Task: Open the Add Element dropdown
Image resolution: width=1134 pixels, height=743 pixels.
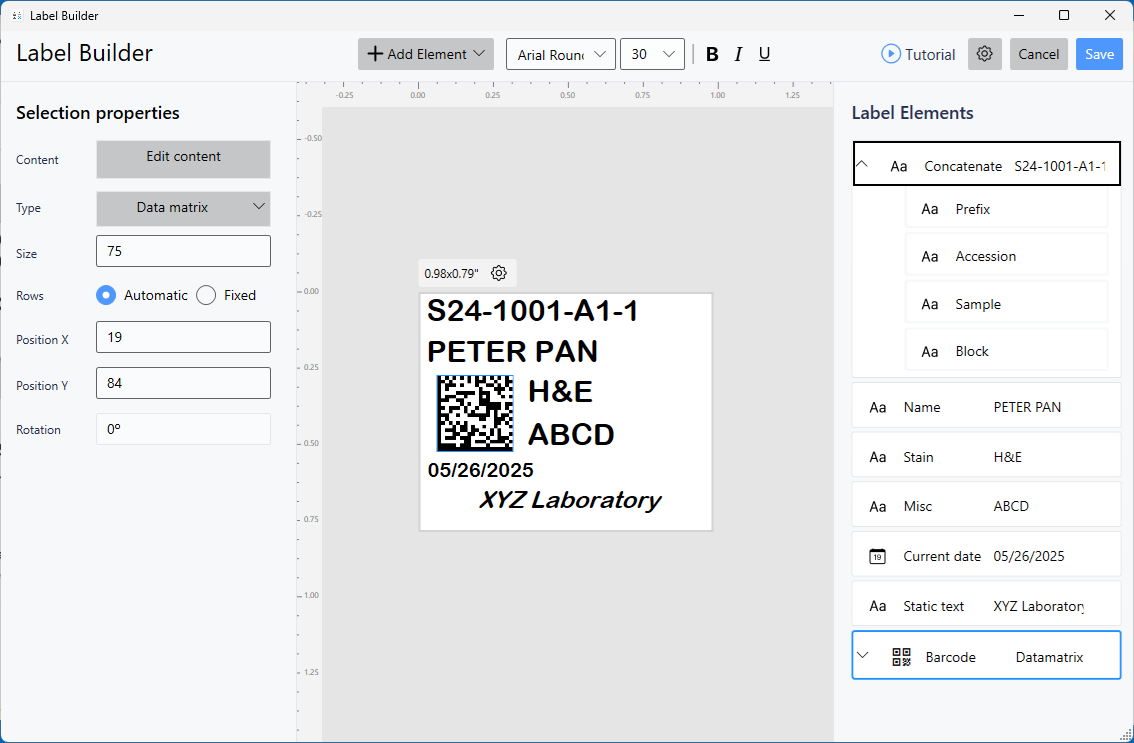Action: (426, 54)
